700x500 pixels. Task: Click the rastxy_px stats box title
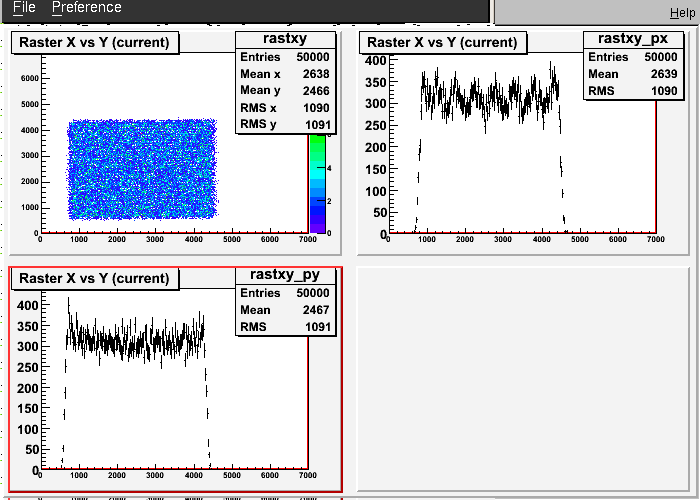633,38
